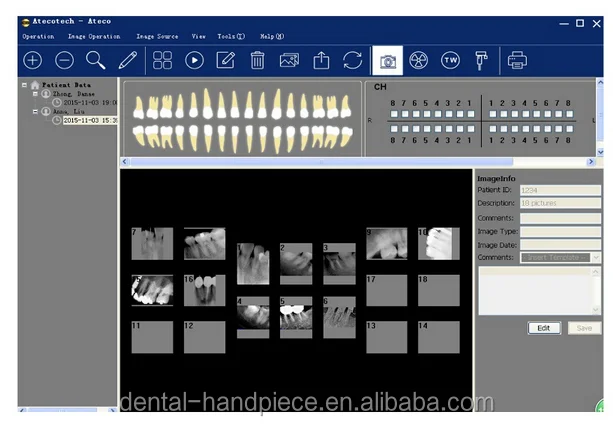Click comments text area scroll up arrow
Screen dimensions: 613x426
pyautogui.click(x=596, y=272)
